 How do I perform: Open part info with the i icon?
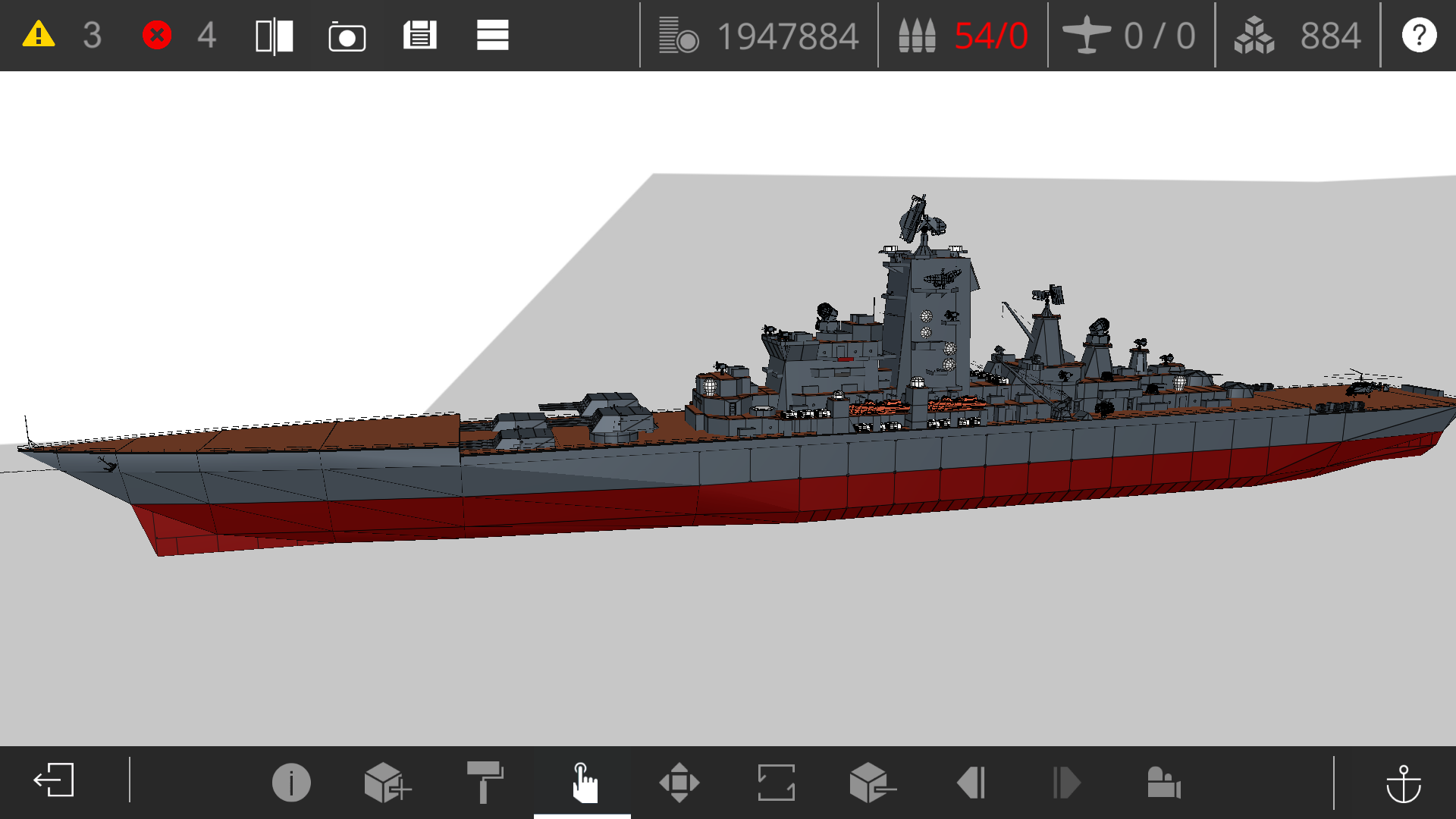coord(291,782)
